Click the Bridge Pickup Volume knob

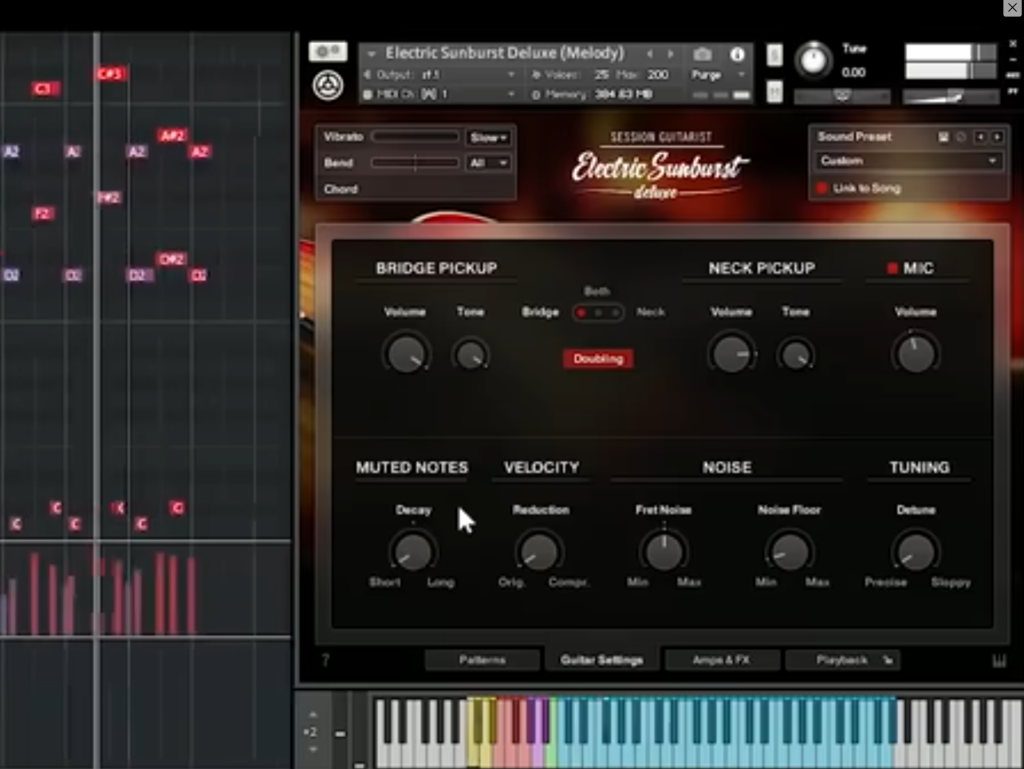(406, 354)
